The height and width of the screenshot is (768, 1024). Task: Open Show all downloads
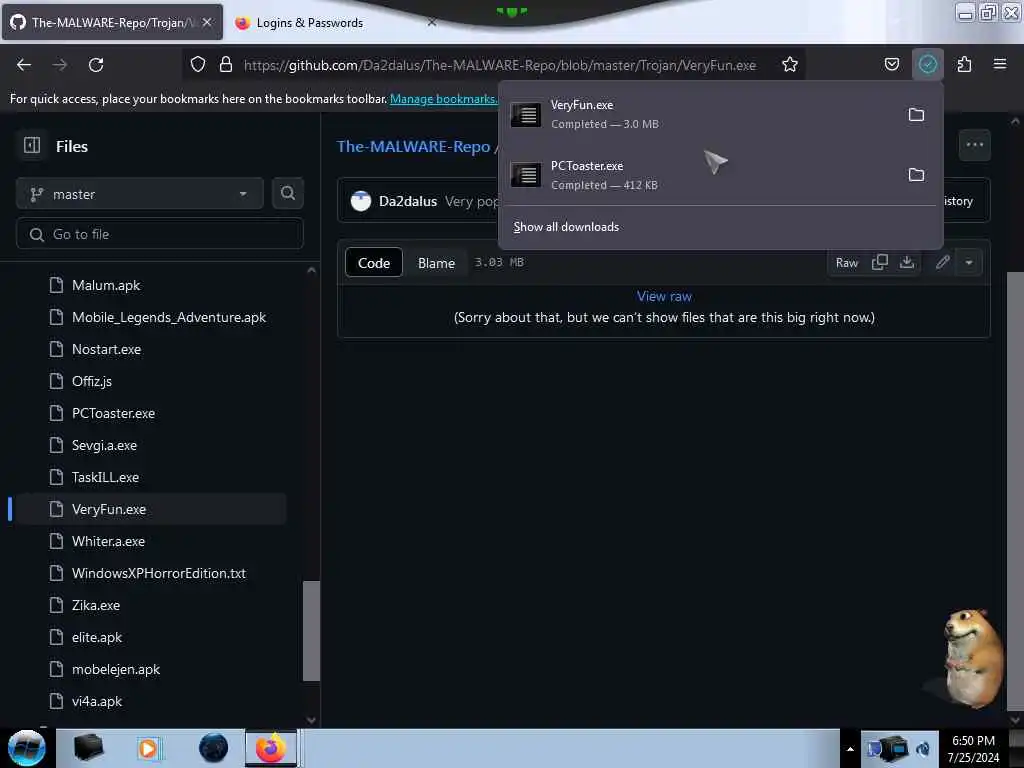(566, 227)
